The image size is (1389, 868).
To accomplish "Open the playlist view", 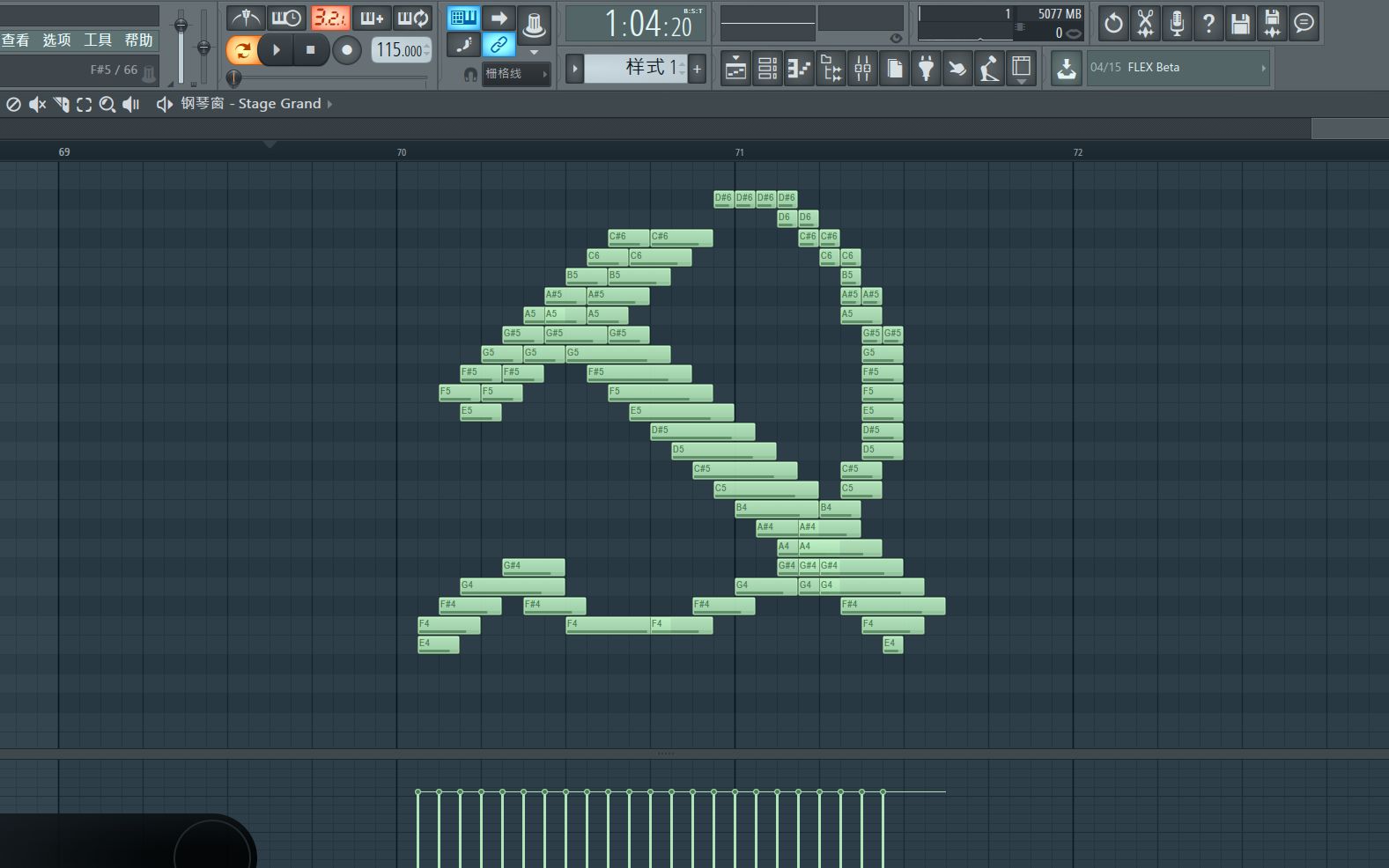I will 735,68.
